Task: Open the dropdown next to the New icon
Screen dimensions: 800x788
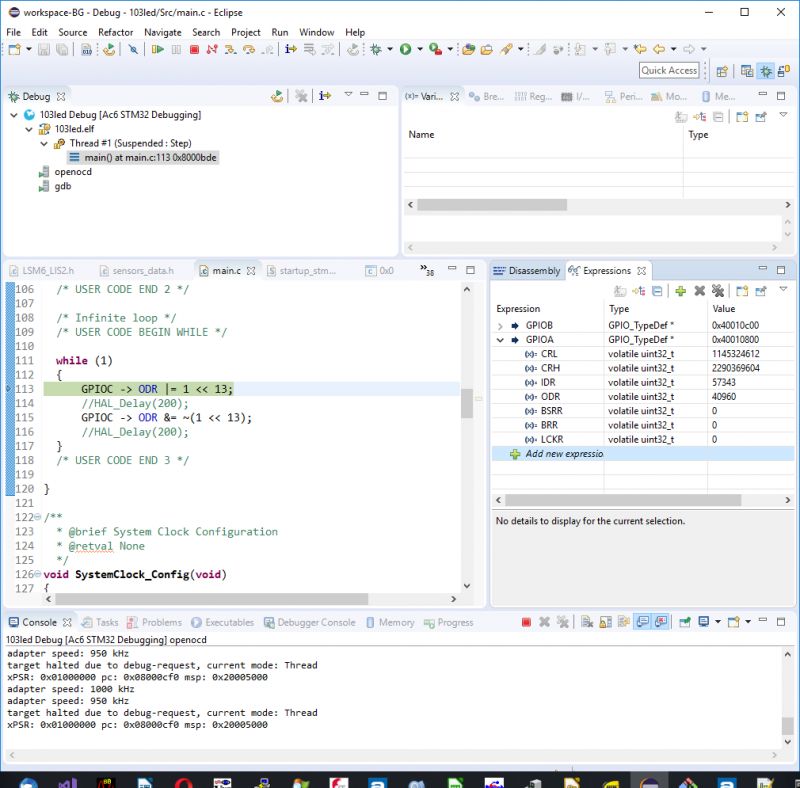Action: 29,49
